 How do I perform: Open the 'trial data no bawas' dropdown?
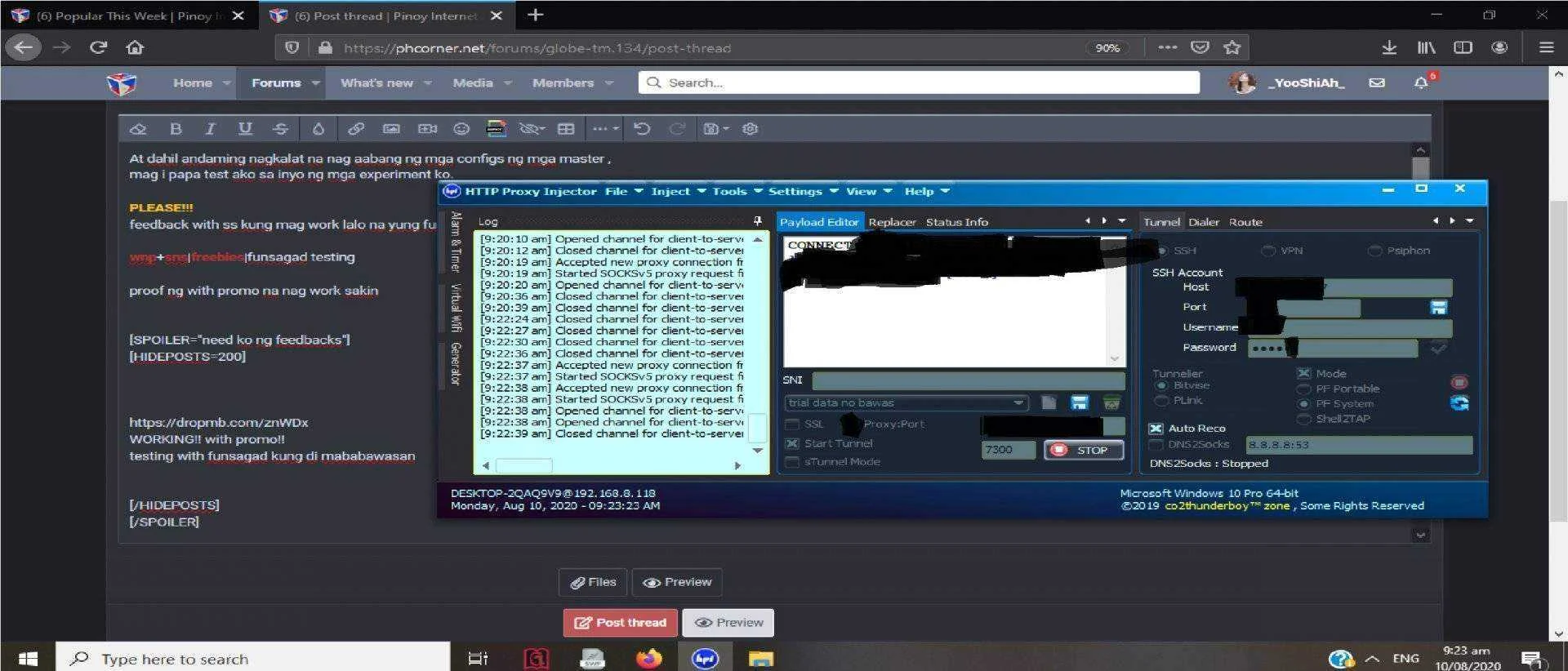click(906, 402)
